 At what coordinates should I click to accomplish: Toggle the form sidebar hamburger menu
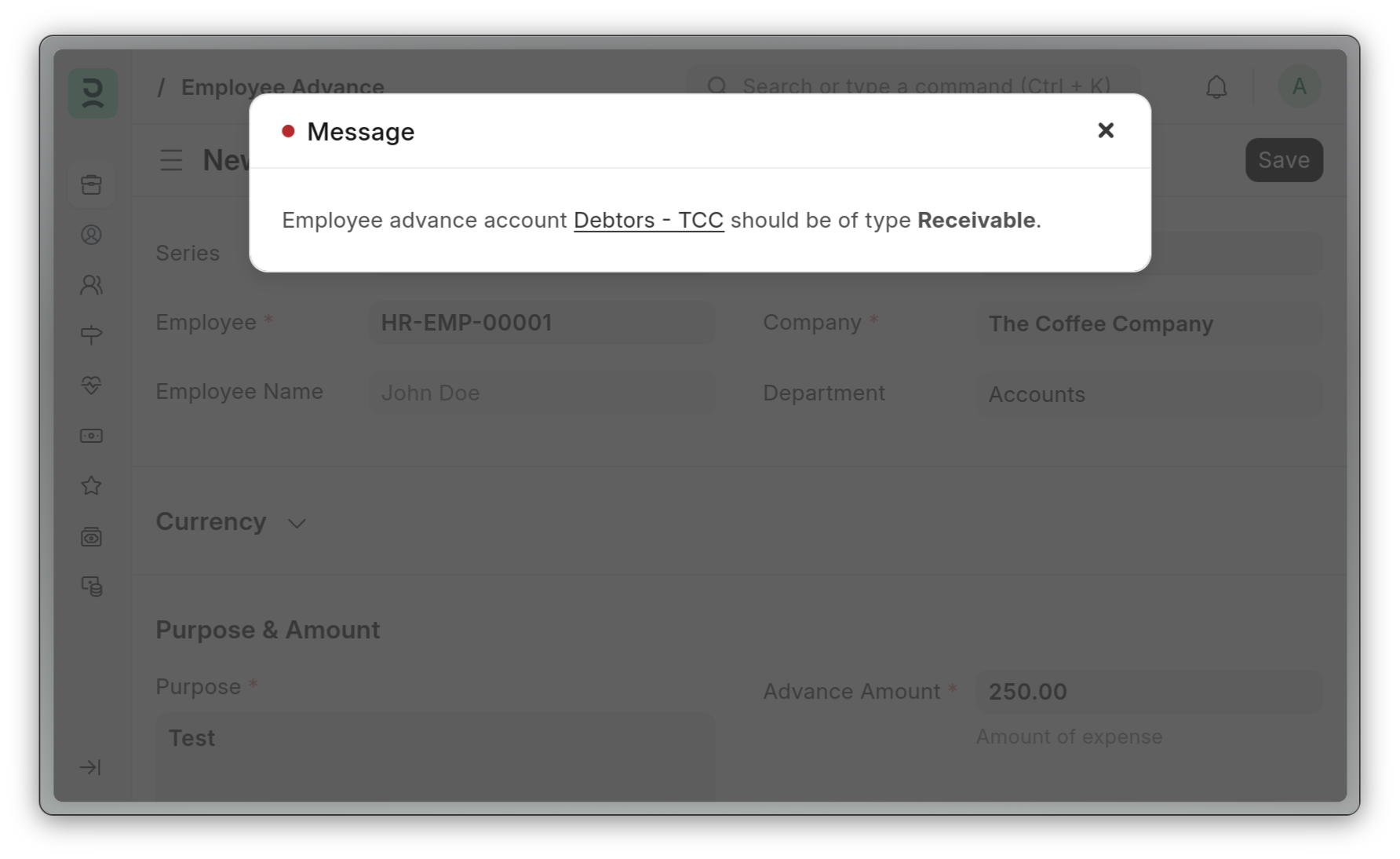(171, 160)
